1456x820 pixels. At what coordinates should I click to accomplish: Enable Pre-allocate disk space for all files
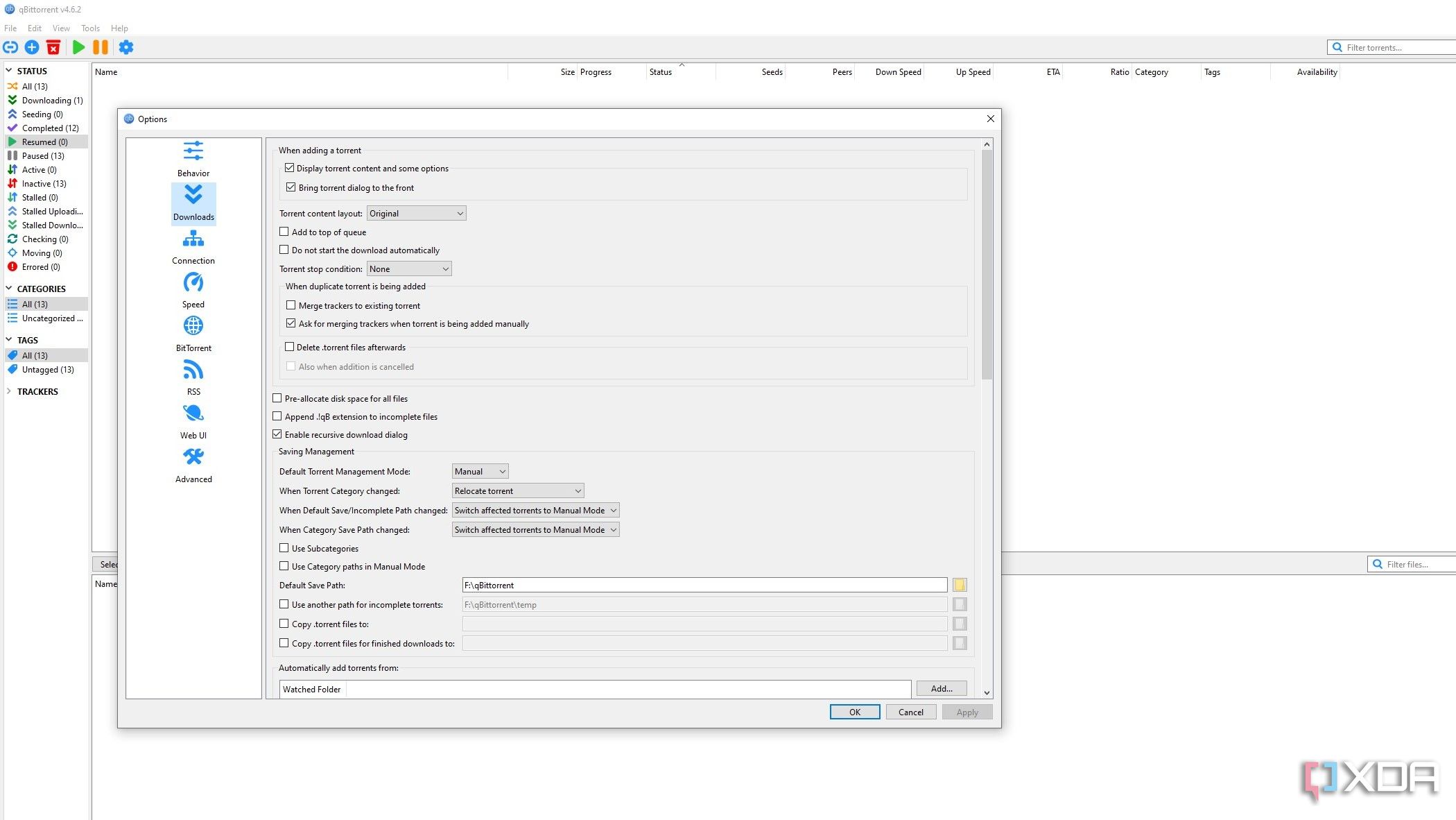pyautogui.click(x=277, y=398)
